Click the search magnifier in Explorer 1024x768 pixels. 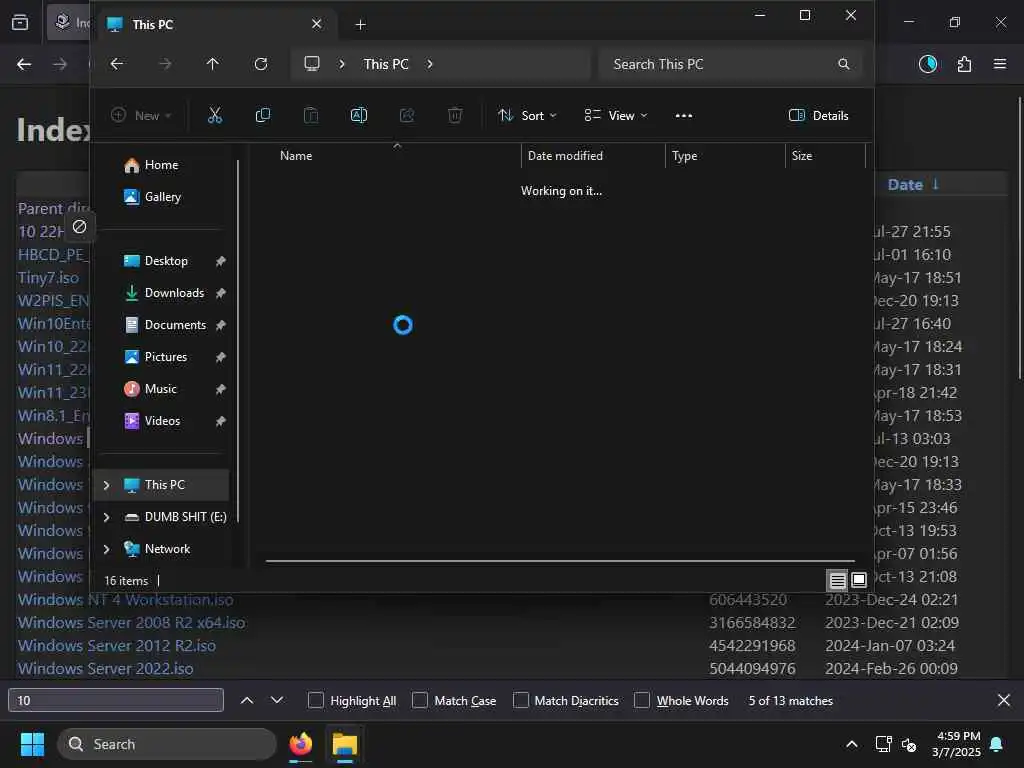tap(843, 64)
